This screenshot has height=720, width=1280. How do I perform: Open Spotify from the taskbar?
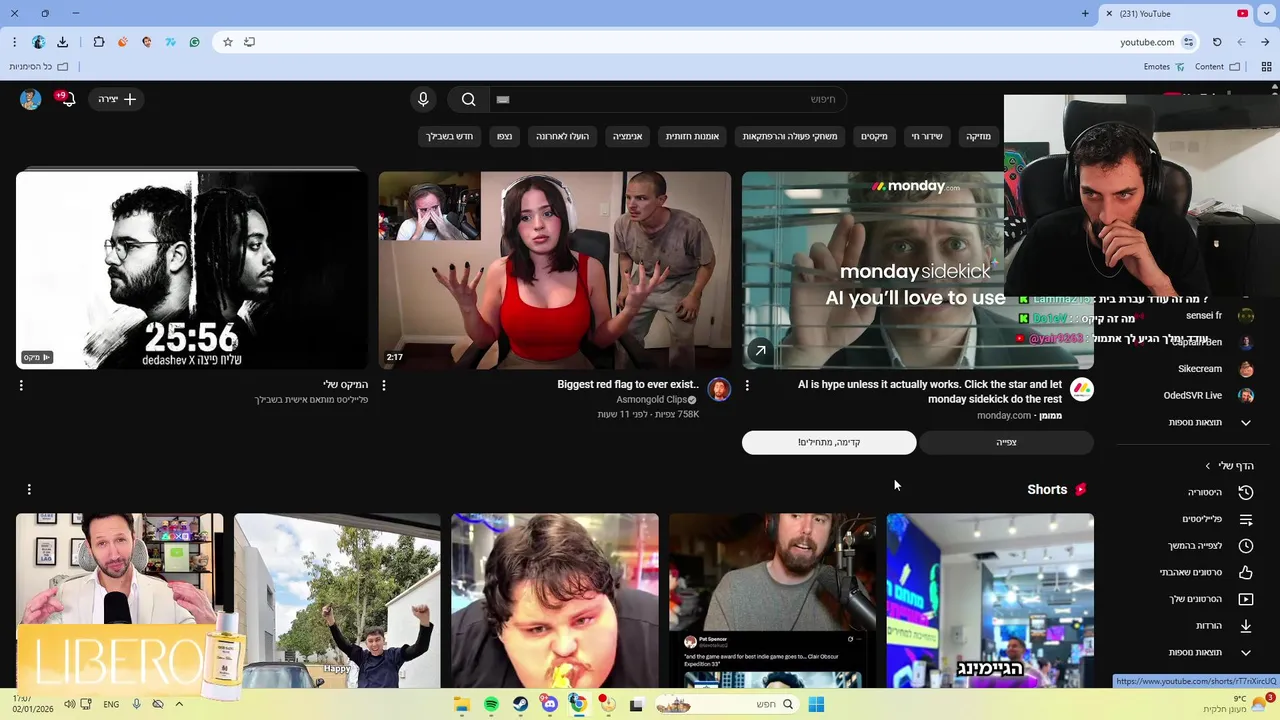pos(491,705)
